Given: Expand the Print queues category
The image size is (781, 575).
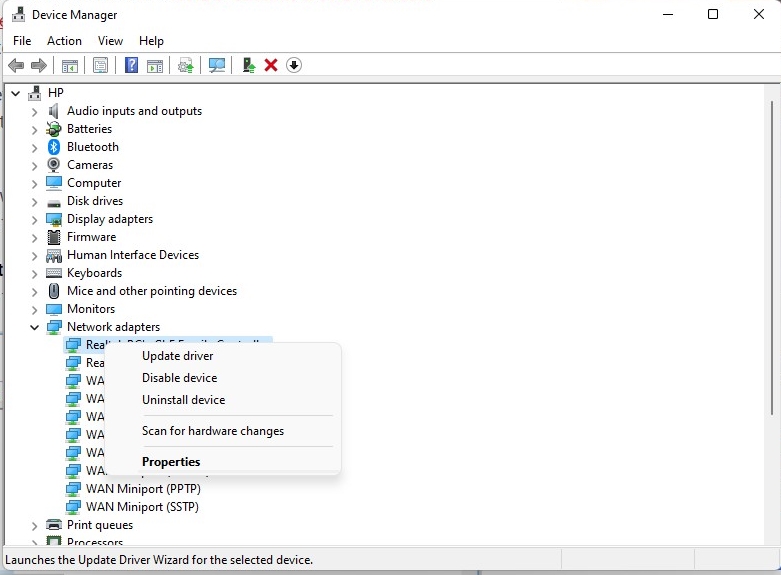Looking at the screenshot, I should tap(34, 525).
